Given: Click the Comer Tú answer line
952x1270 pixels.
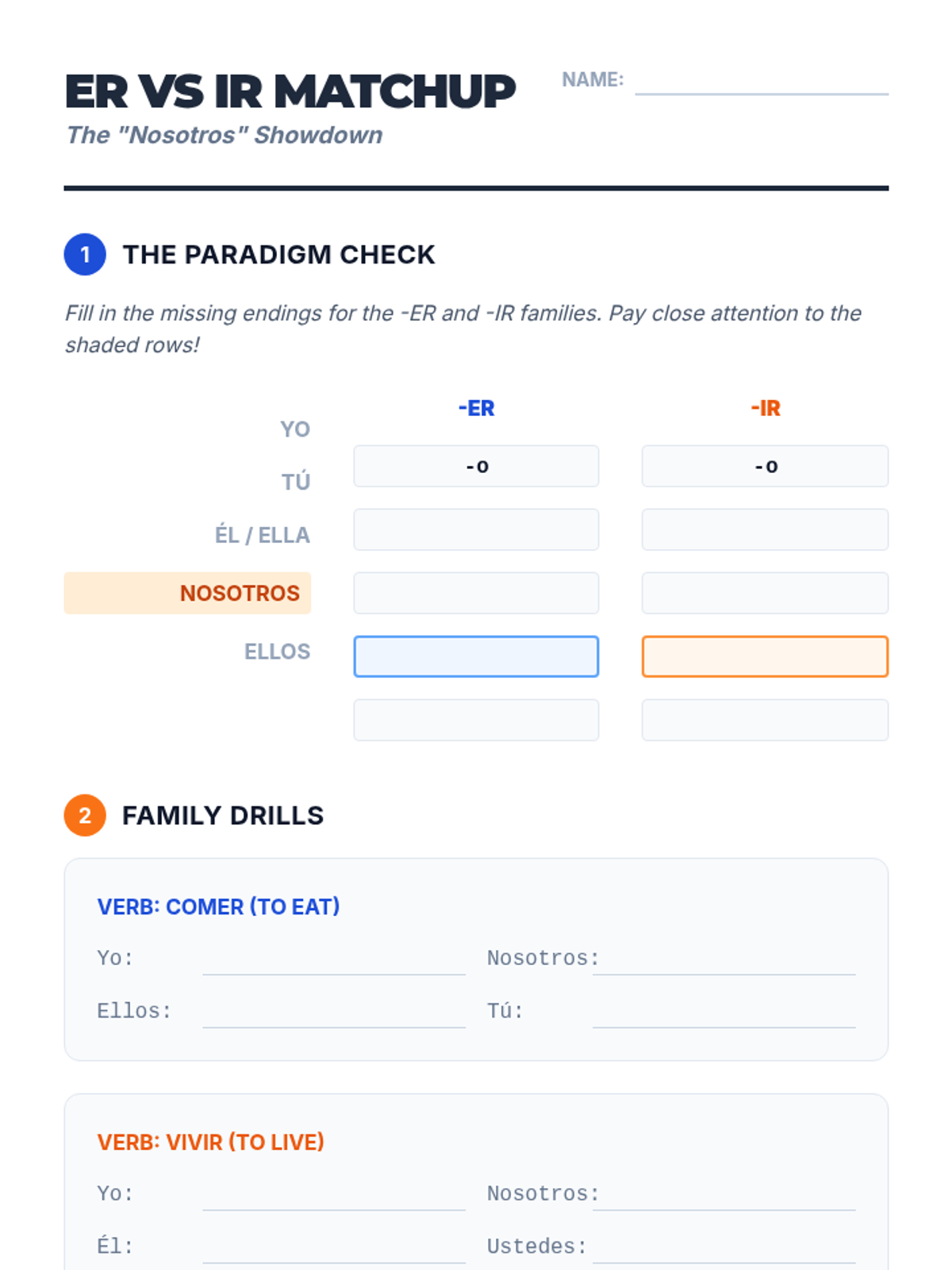Looking at the screenshot, I should [x=724, y=1015].
